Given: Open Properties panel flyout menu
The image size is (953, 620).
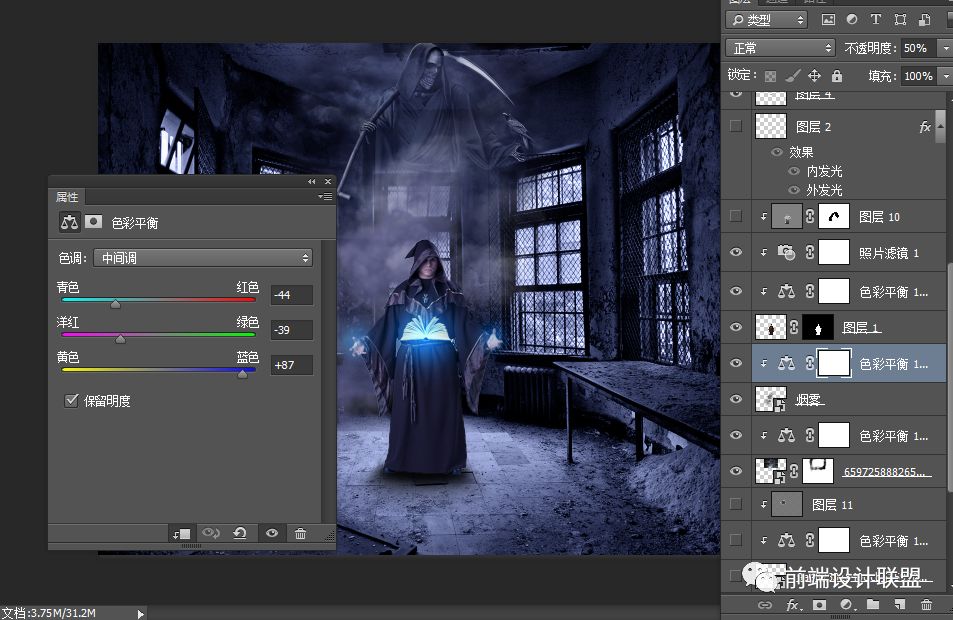Looking at the screenshot, I should coord(325,196).
